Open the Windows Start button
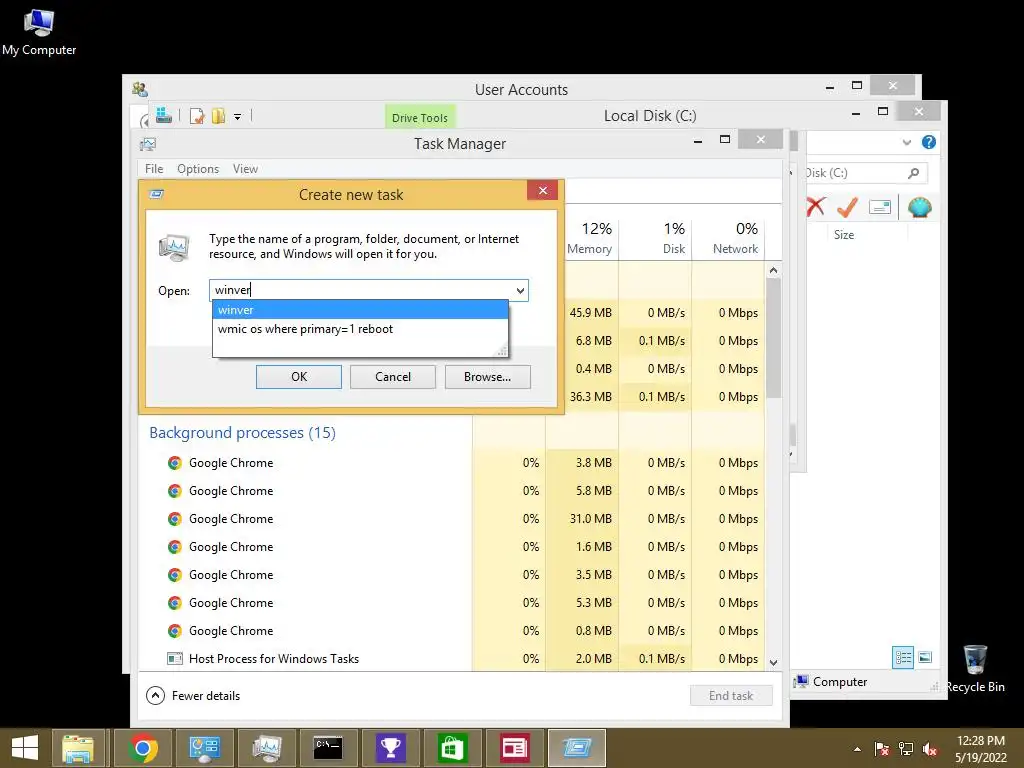The image size is (1024, 768). click(25, 748)
